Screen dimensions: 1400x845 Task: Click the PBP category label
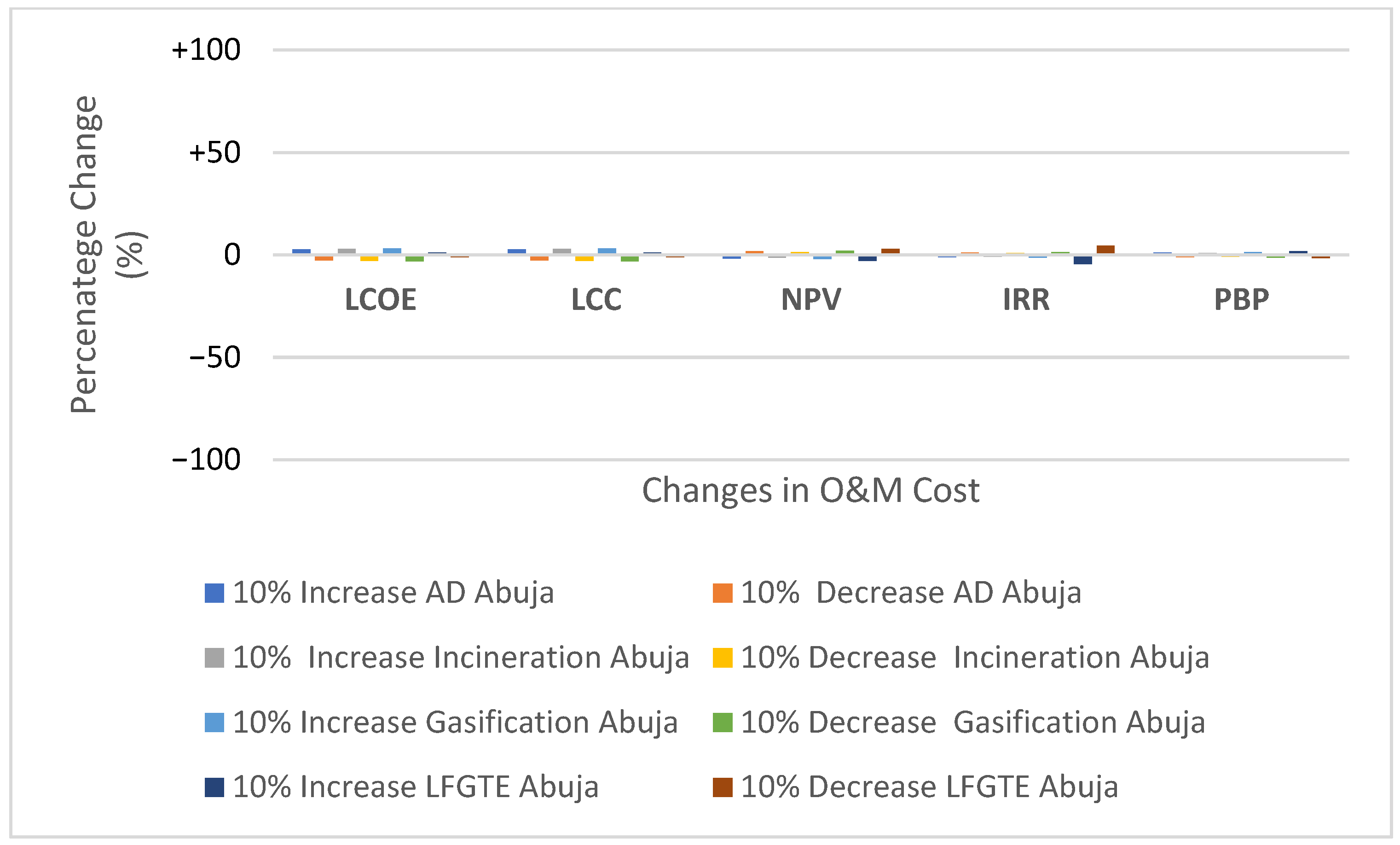pos(1242,300)
